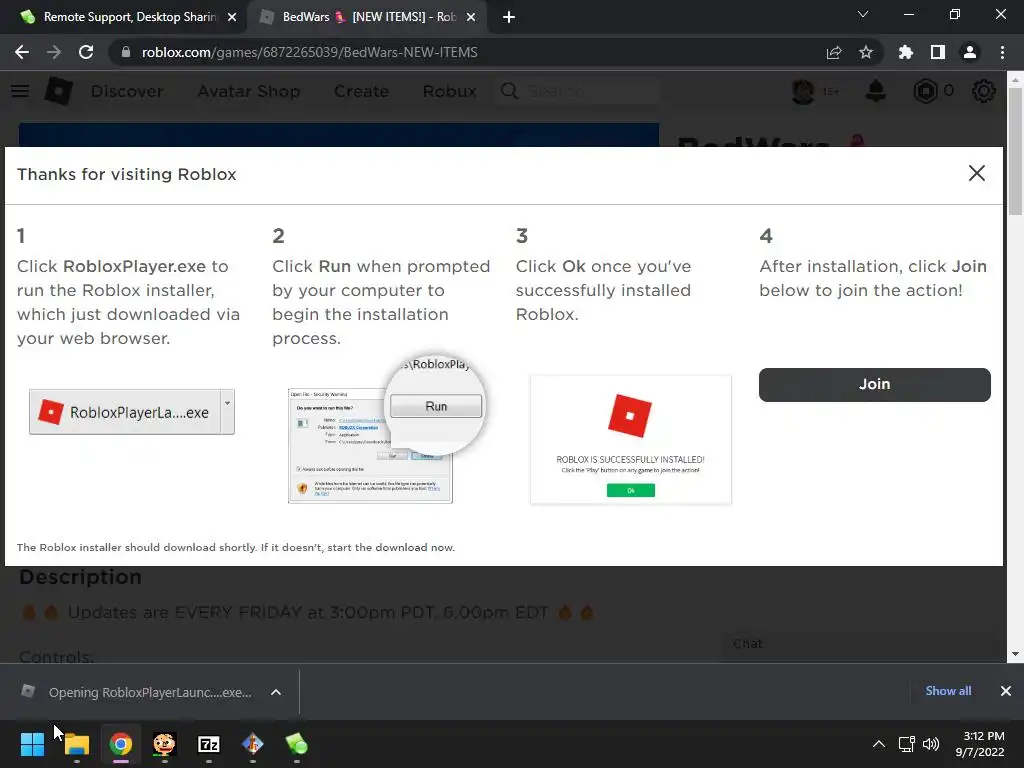Open the Chrome three-dot menu

coord(1002,52)
